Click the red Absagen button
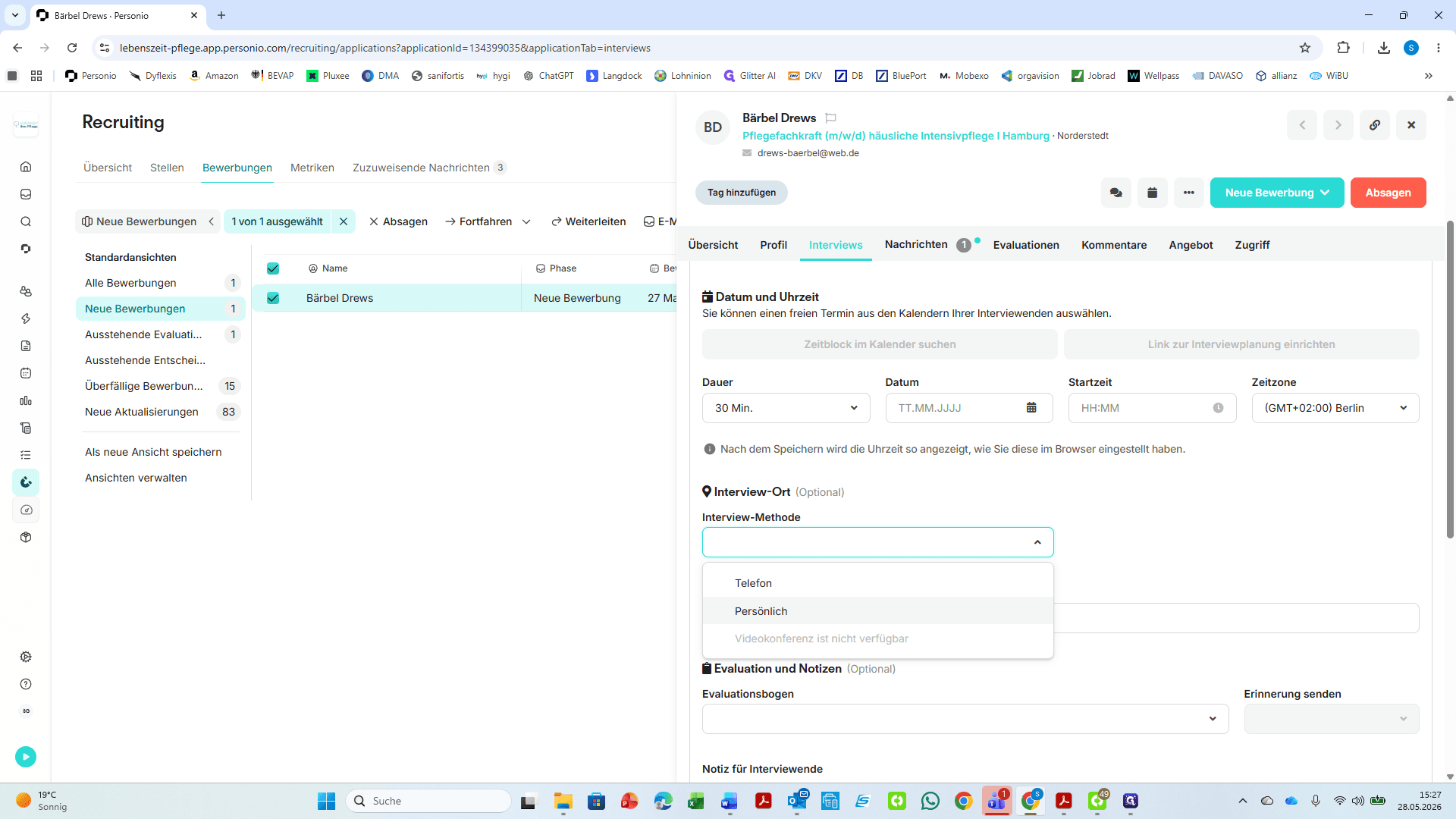Image resolution: width=1456 pixels, height=819 pixels. [1388, 193]
